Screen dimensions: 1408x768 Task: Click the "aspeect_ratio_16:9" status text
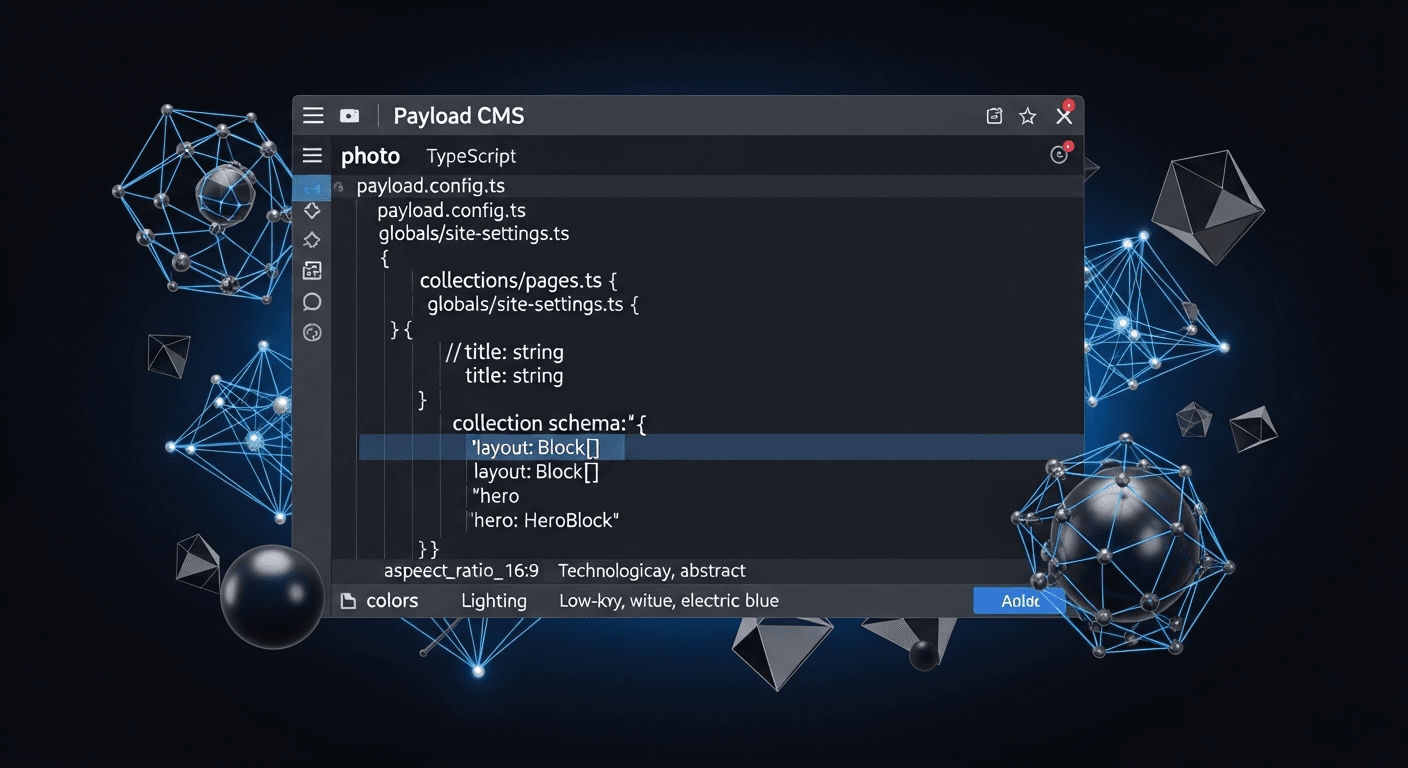[462, 571]
